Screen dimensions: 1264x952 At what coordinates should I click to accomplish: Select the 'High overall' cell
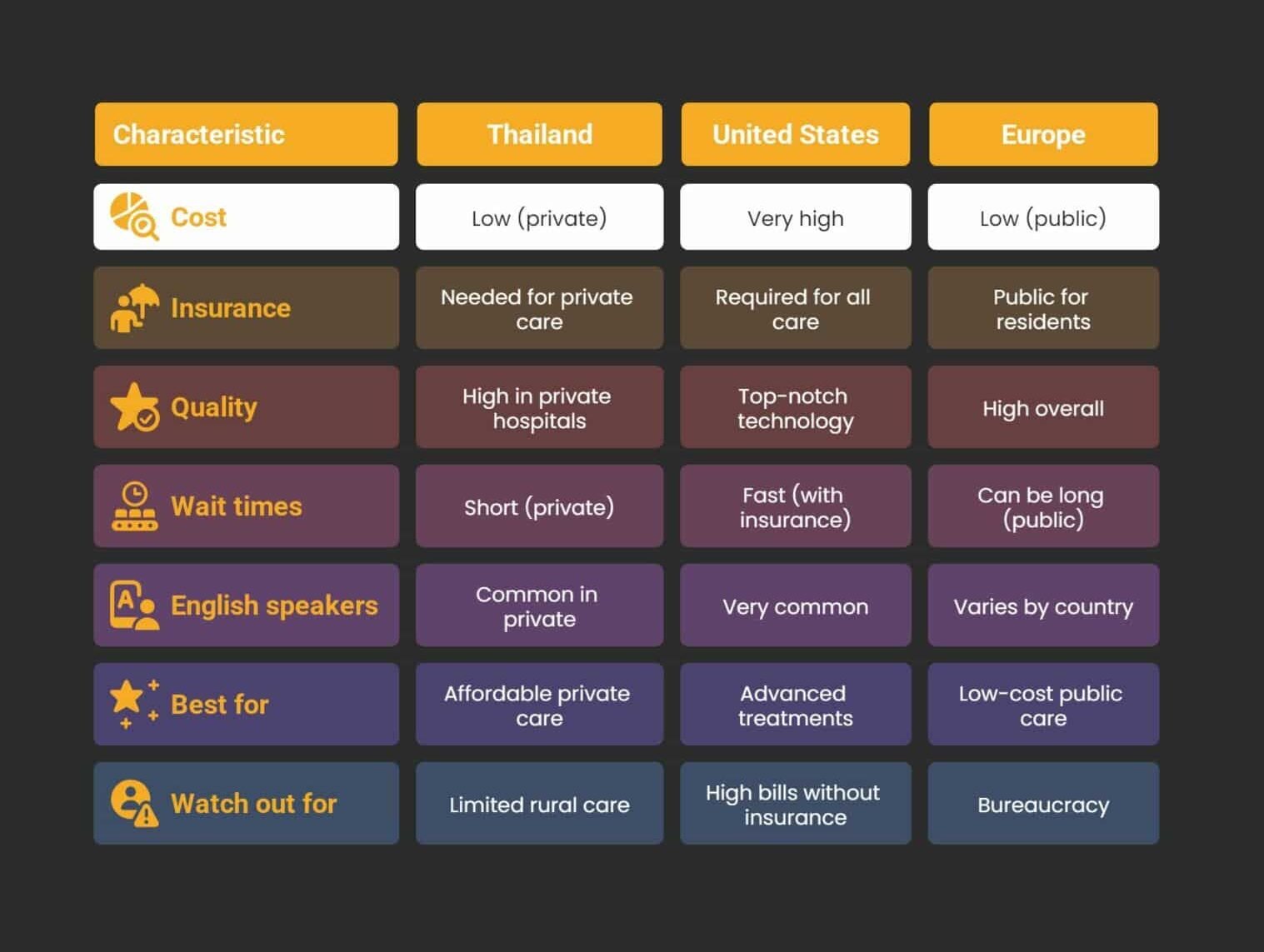click(x=1043, y=406)
